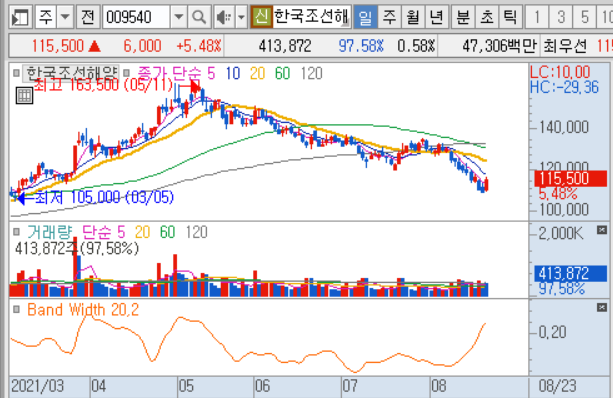
Task: Open the dropdown next to speaker icon
Action: tap(242, 17)
